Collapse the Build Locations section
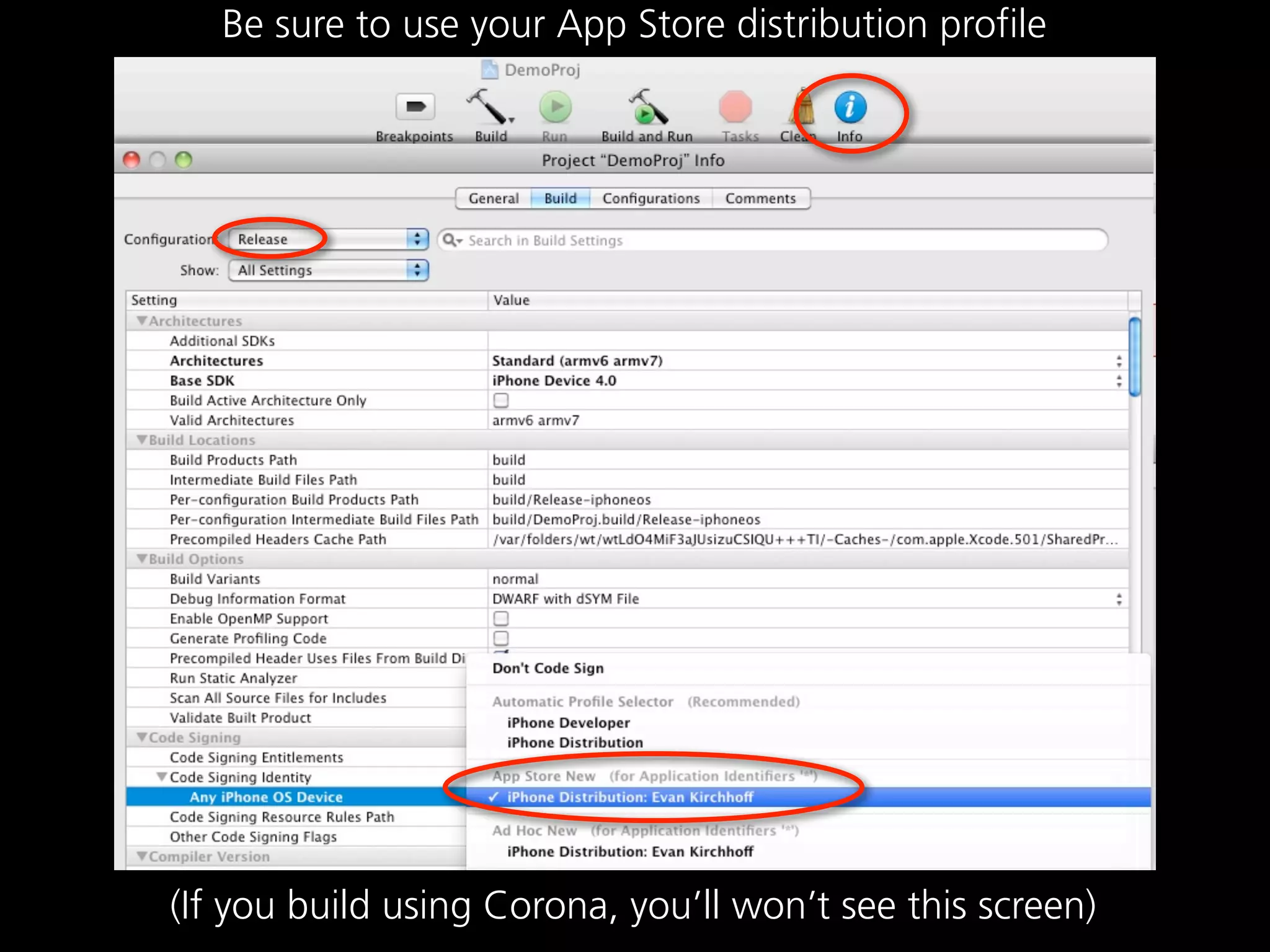Viewport: 1270px width, 952px height. pos(142,440)
